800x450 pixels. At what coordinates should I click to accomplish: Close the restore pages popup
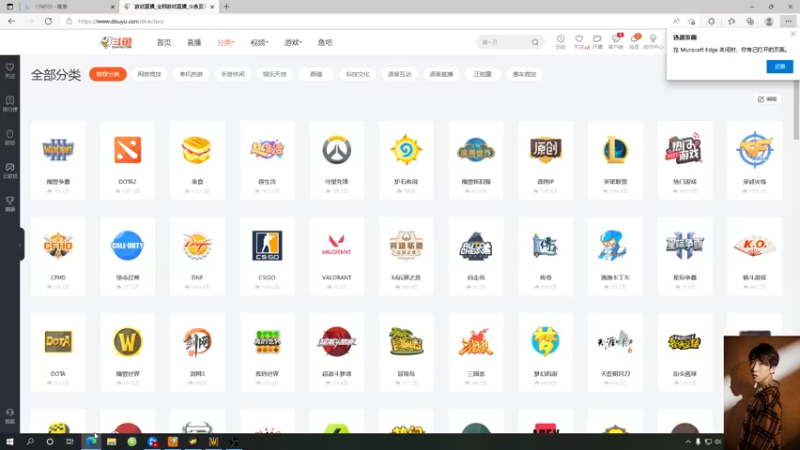793,34
